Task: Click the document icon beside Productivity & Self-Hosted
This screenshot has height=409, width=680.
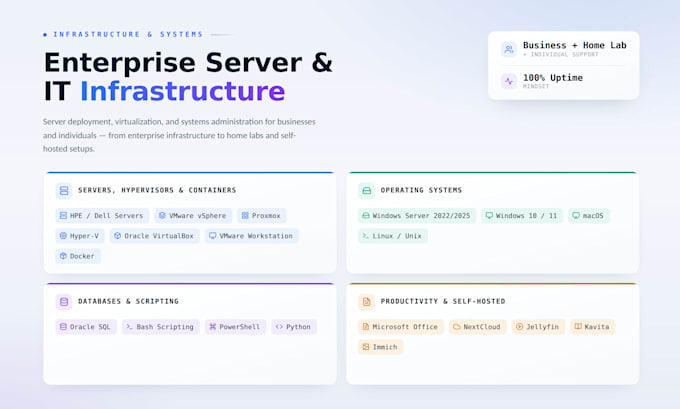Action: (366, 301)
